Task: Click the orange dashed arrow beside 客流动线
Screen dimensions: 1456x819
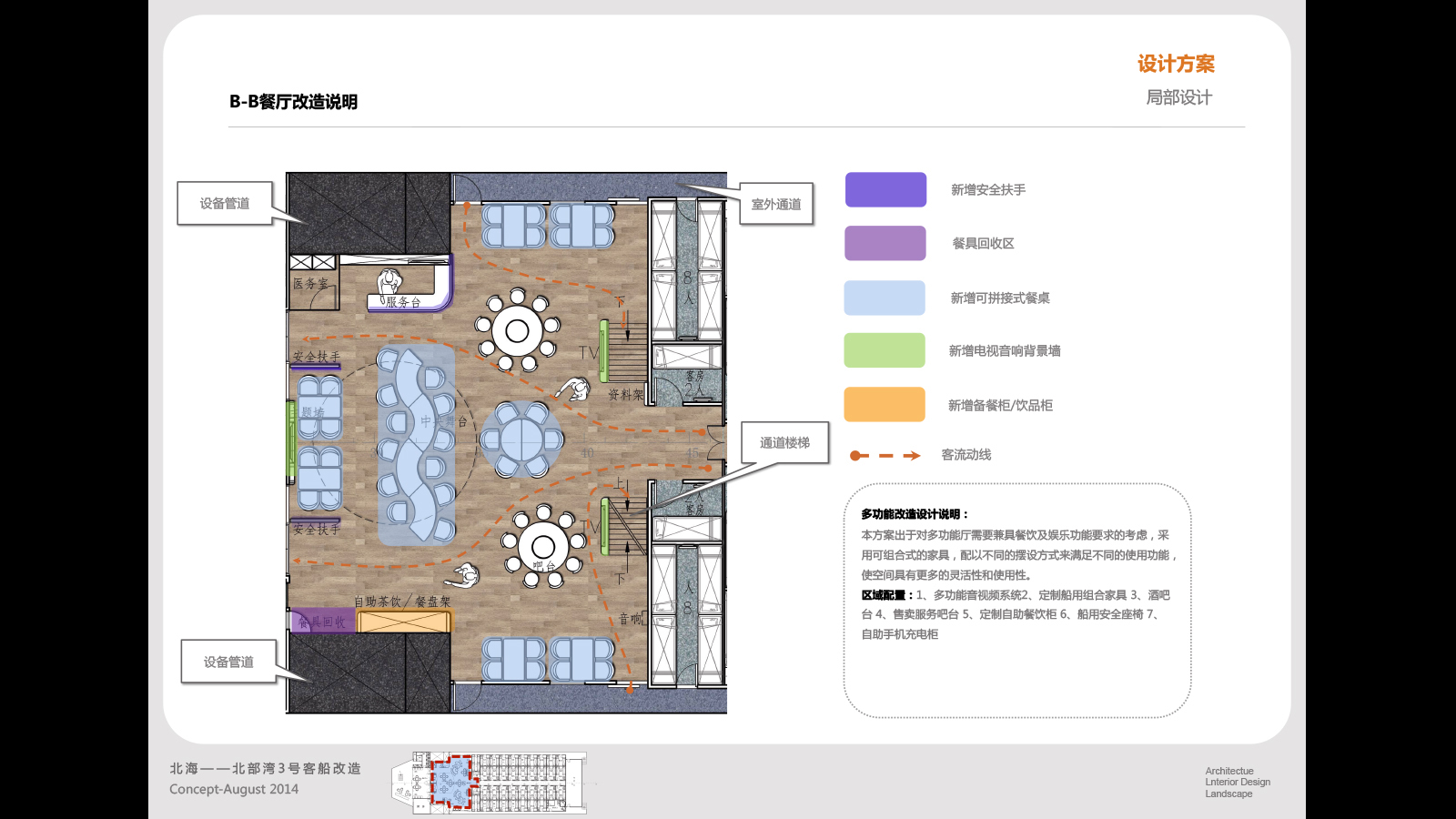Action: pos(885,455)
